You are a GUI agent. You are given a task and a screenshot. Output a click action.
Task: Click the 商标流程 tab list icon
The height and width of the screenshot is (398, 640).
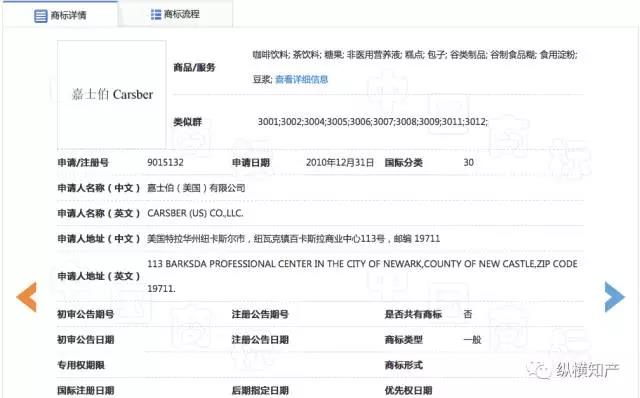pyautogui.click(x=156, y=14)
